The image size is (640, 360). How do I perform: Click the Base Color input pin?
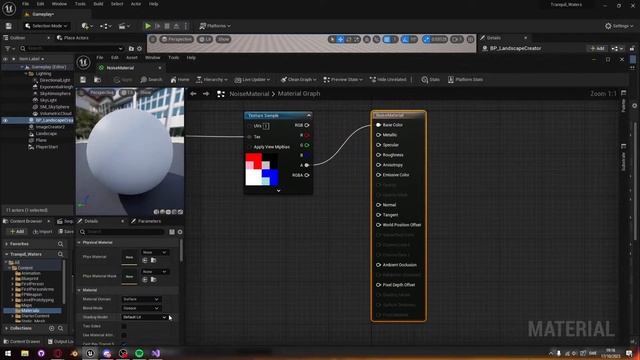pyautogui.click(x=378, y=125)
